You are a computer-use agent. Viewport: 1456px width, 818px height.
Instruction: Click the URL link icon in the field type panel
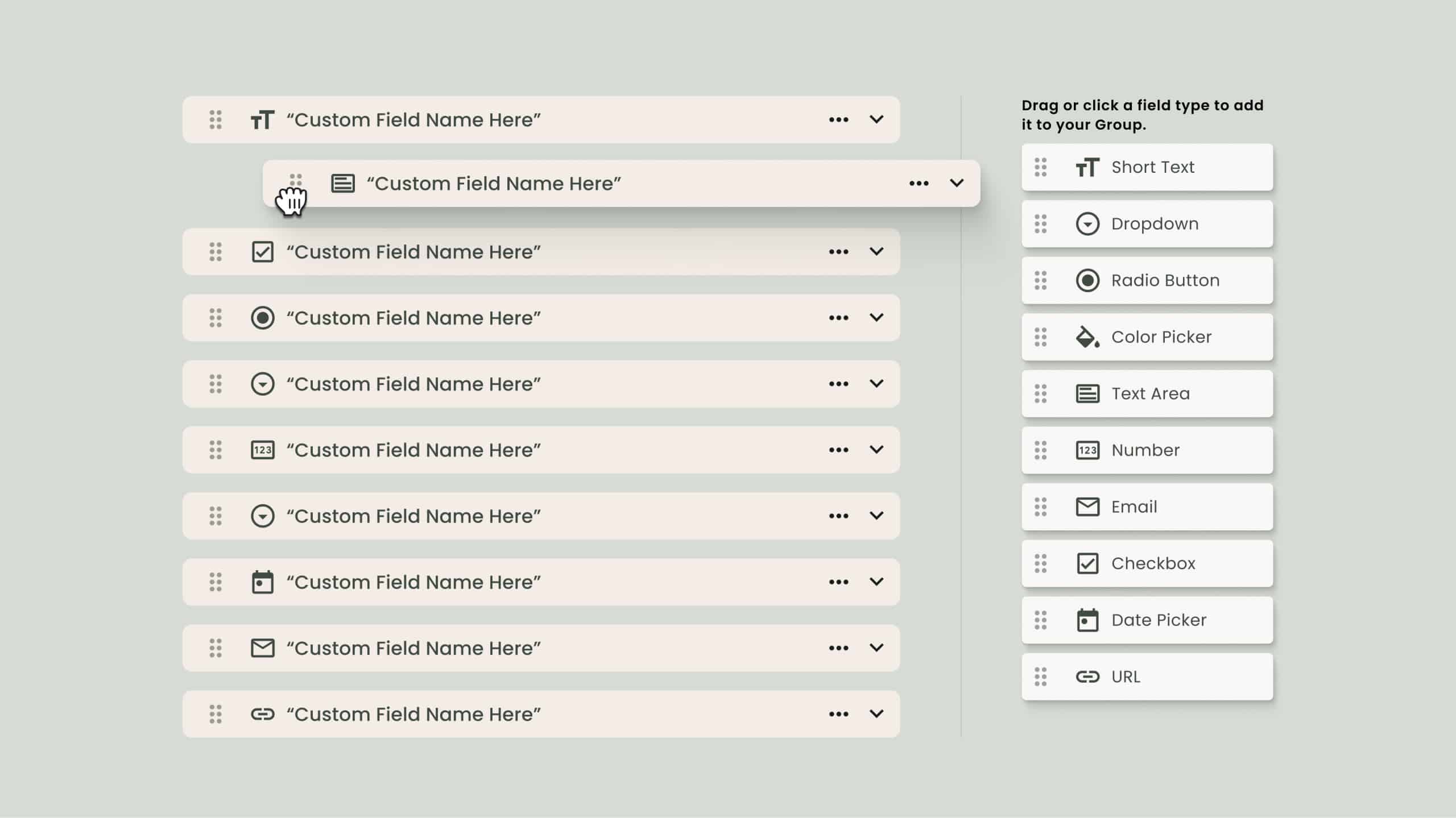tap(1087, 676)
